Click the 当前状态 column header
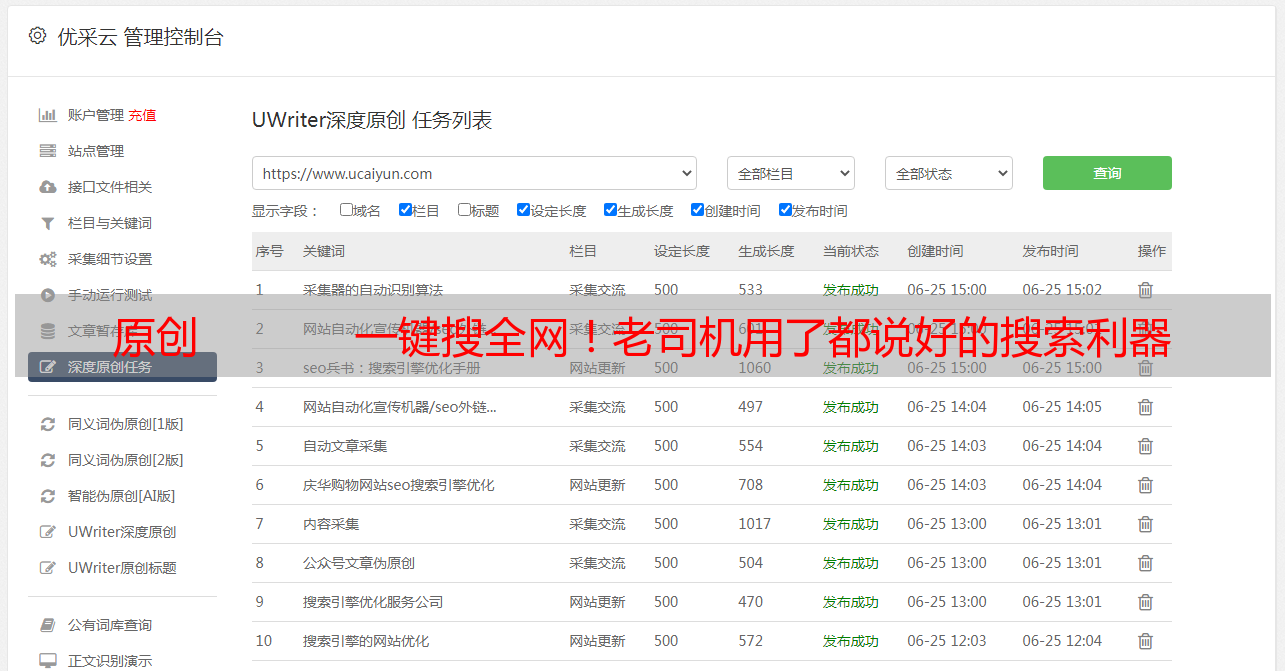This screenshot has width=1285, height=671. pyautogui.click(x=851, y=251)
